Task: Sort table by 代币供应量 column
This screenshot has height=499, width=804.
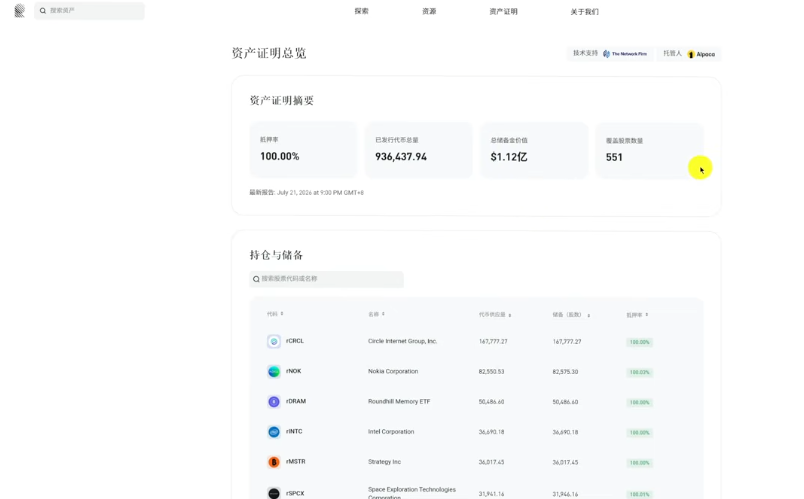Action: 495,315
